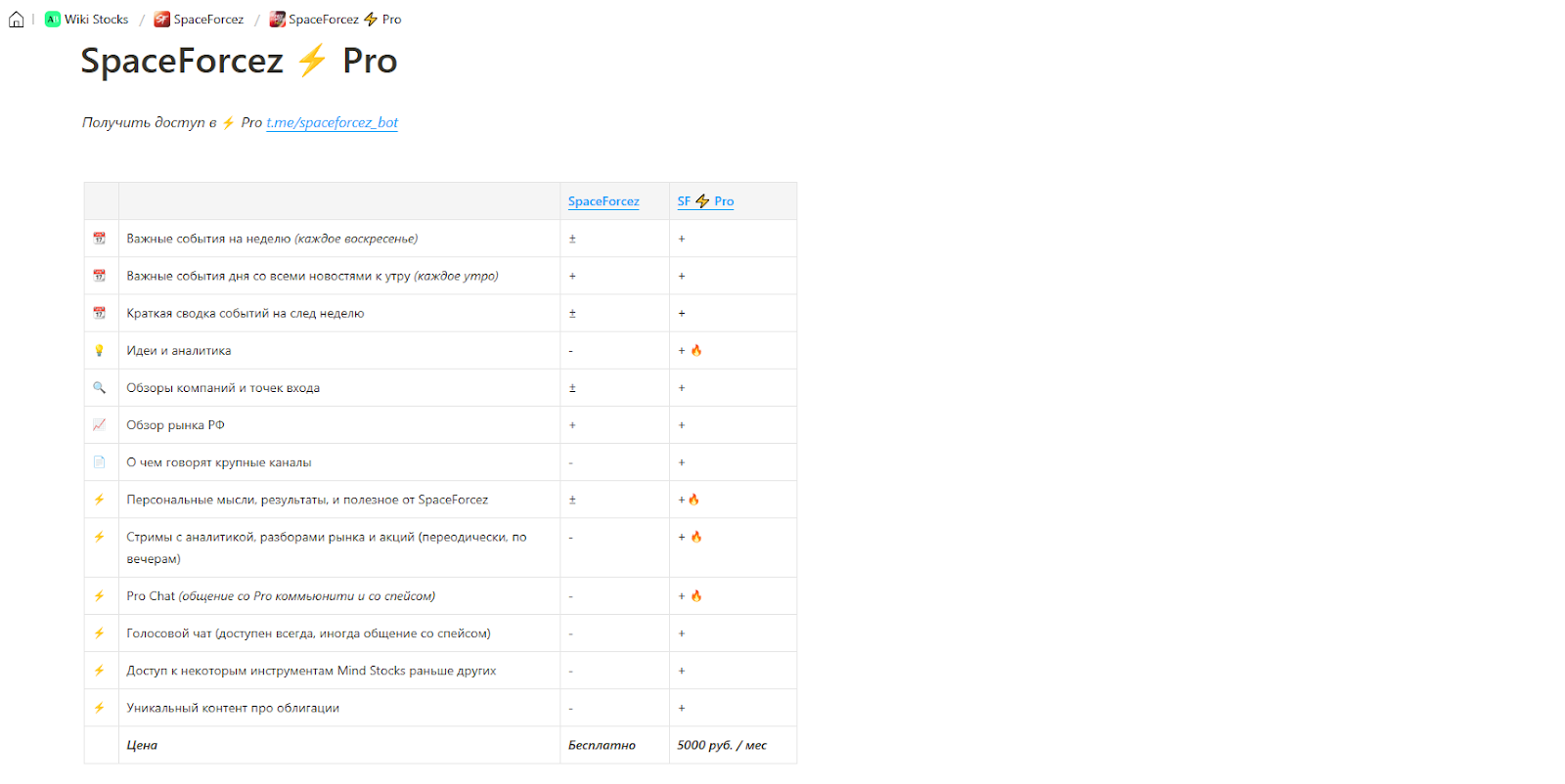Image resolution: width=1565 pixels, height=784 pixels.
Task: Click the 'Цена' row label
Action: pos(142,745)
